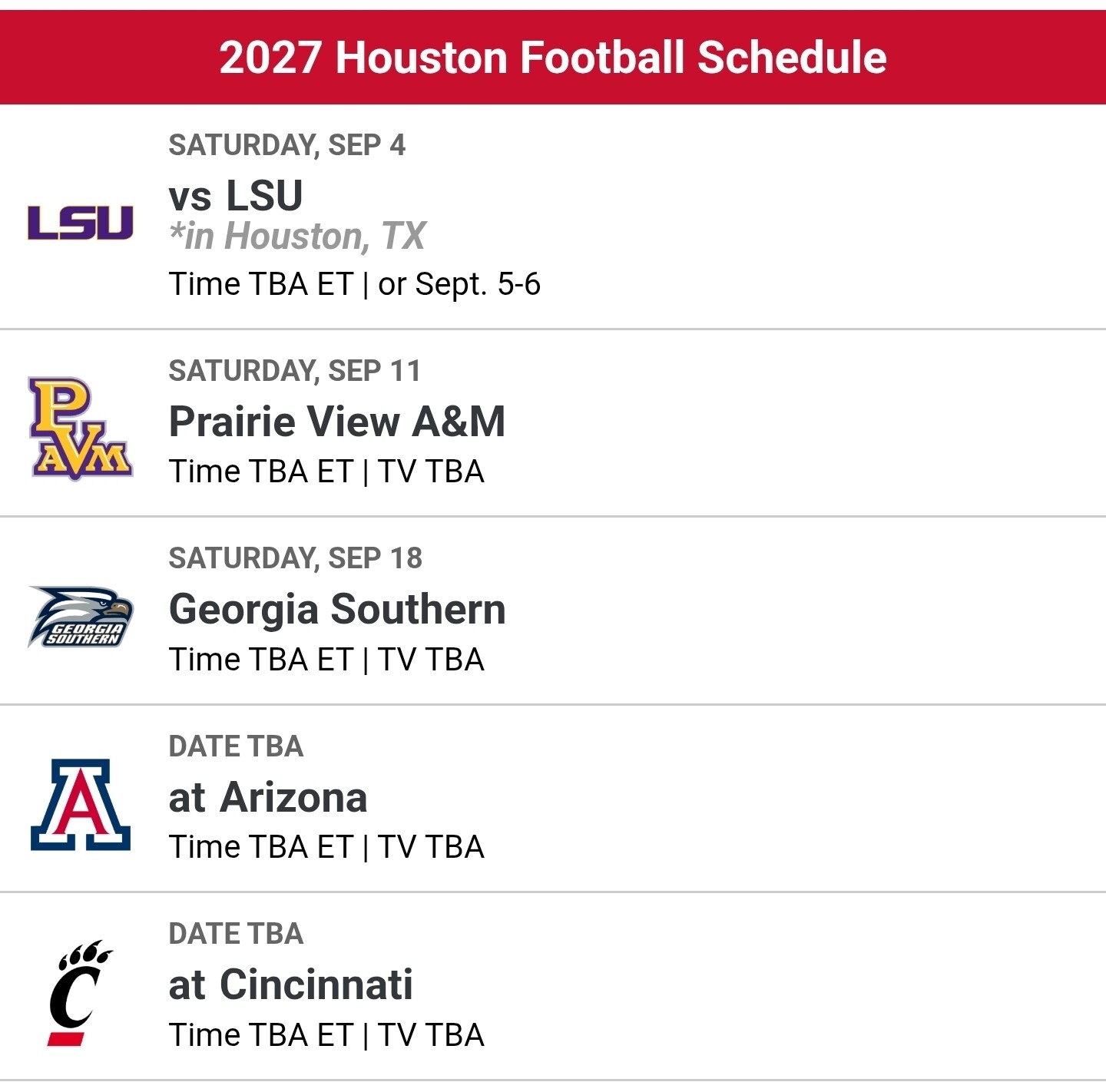Screen dimensions: 1106x1092
Task: Click the 'Saturday, Sep 11' date label
Action: (x=295, y=371)
